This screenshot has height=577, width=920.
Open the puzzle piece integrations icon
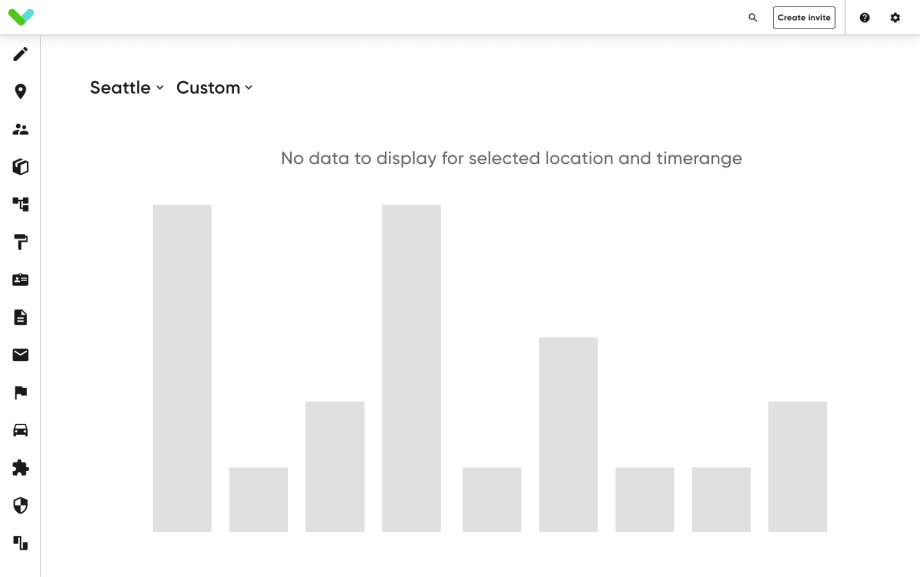tap(20, 468)
